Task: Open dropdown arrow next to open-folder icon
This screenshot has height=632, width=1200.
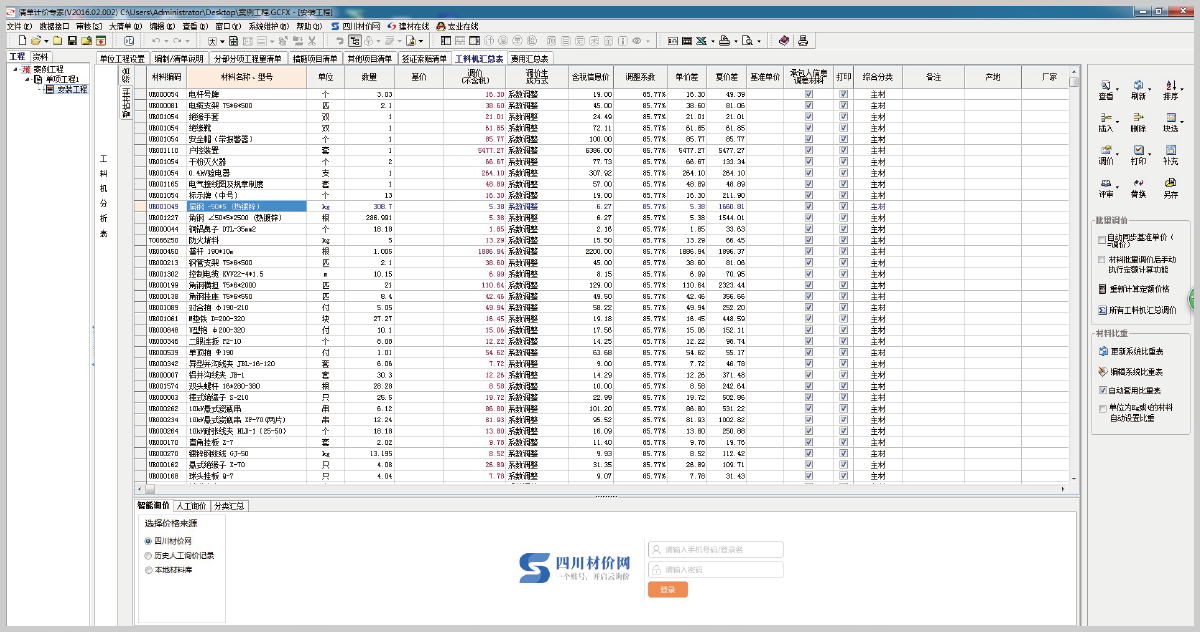Action: tap(45, 41)
